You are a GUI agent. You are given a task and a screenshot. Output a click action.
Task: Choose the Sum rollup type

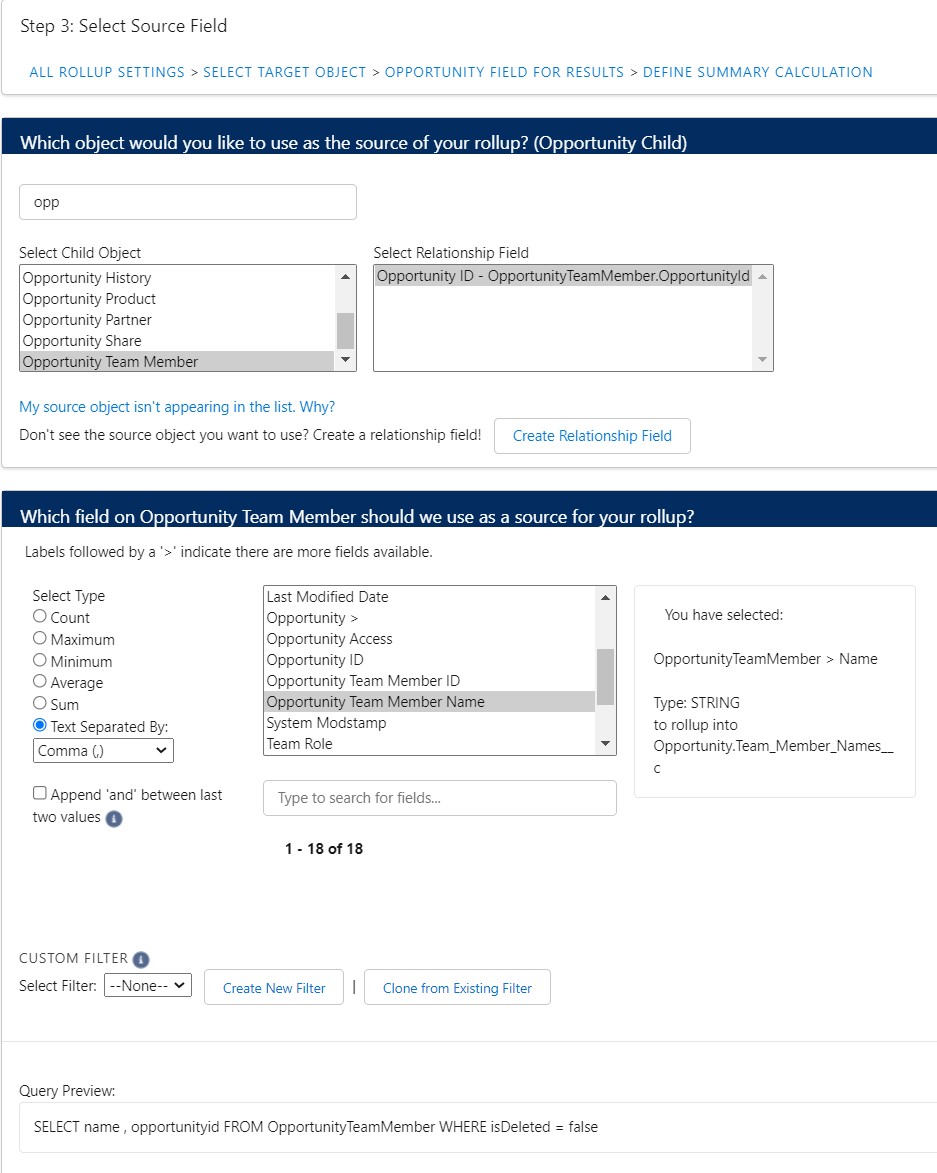(x=40, y=704)
